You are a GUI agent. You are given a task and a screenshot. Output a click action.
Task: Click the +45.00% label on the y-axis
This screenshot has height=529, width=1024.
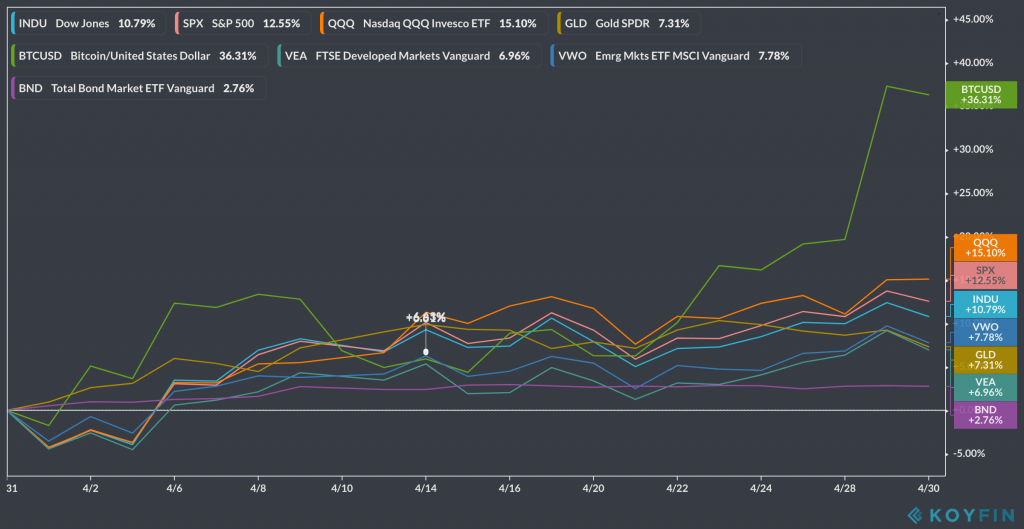coord(973,19)
